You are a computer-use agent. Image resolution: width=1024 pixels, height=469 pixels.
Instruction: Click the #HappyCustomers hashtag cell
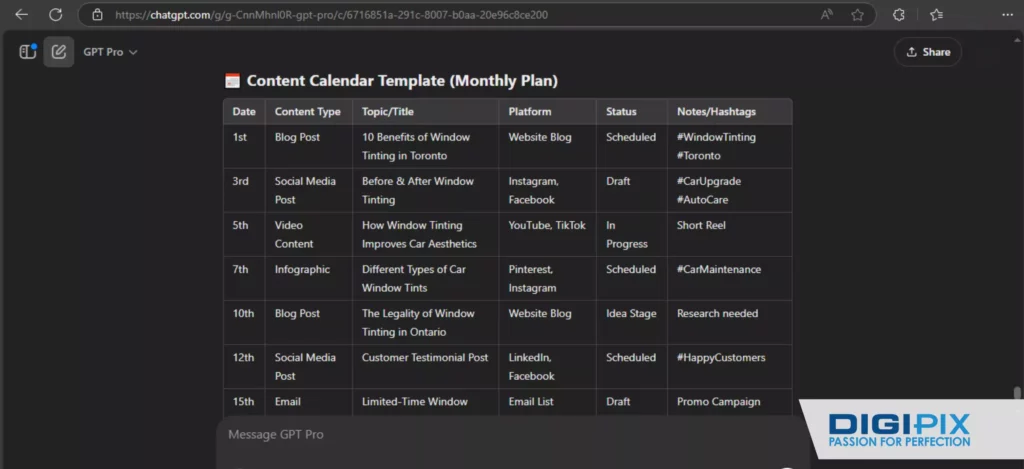[x=720, y=358]
